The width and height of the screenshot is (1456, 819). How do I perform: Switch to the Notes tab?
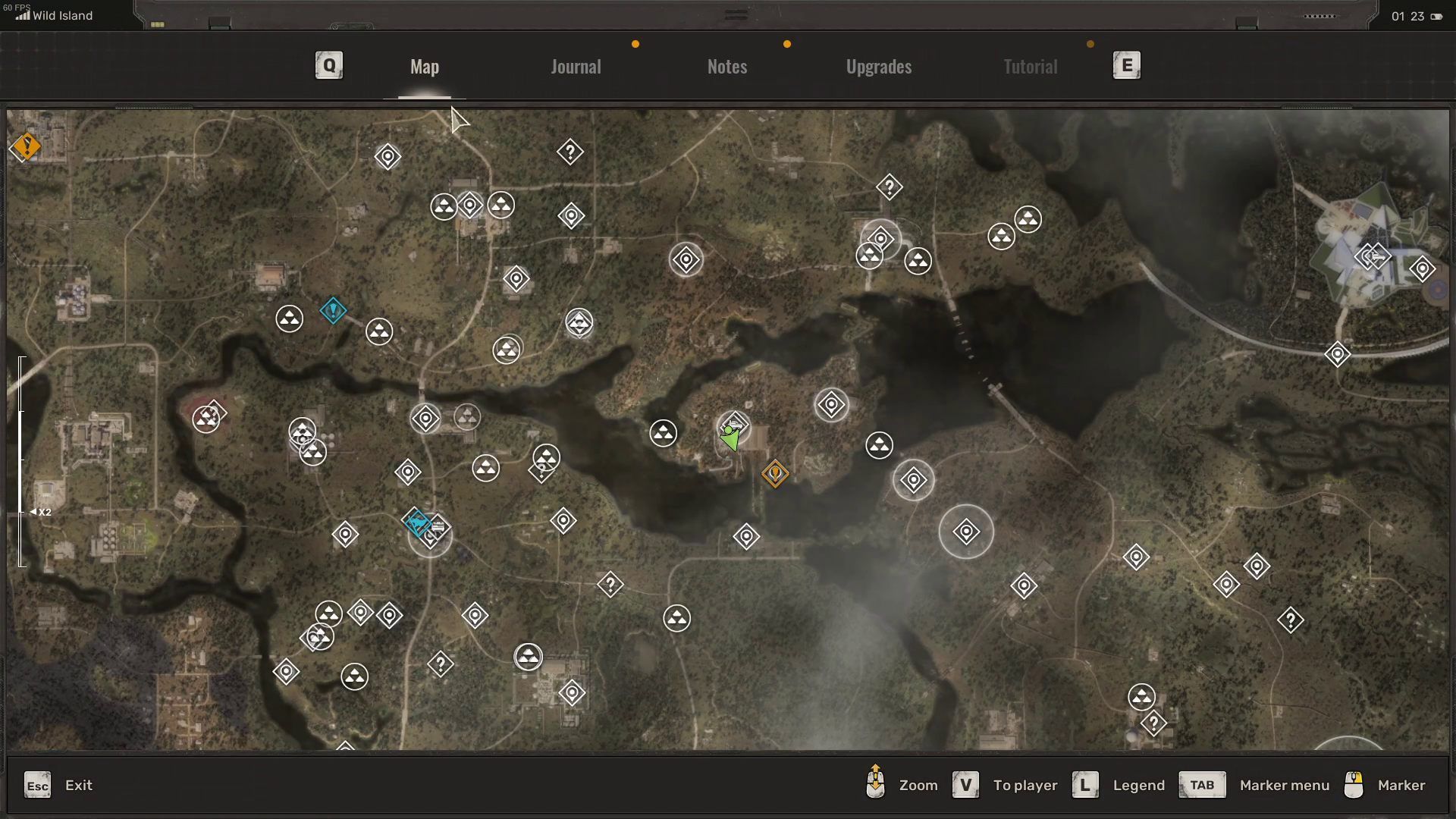click(x=727, y=67)
